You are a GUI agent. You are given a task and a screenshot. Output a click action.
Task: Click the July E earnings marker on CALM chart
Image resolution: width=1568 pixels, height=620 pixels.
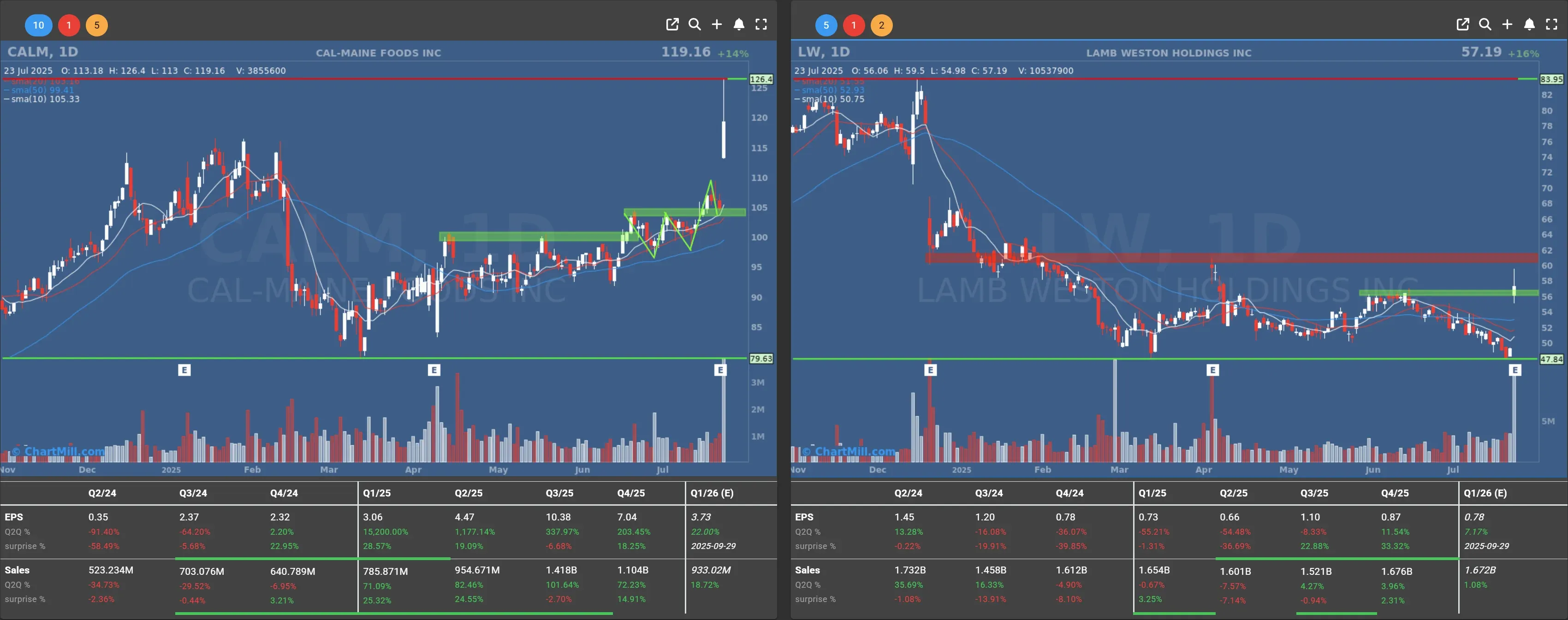coord(721,370)
